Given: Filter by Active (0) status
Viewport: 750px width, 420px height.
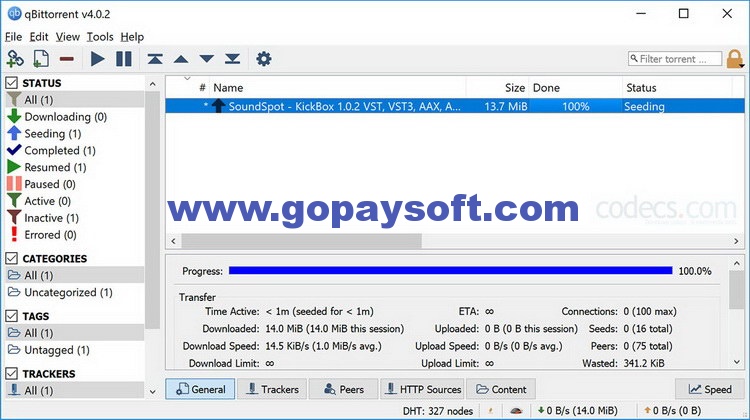Looking at the screenshot, I should coord(75,201).
